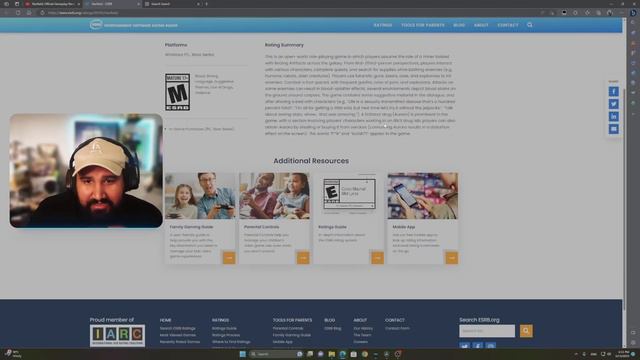Open footer link The Team
Screen dimensions: 640x360
pyautogui.click(x=362, y=335)
